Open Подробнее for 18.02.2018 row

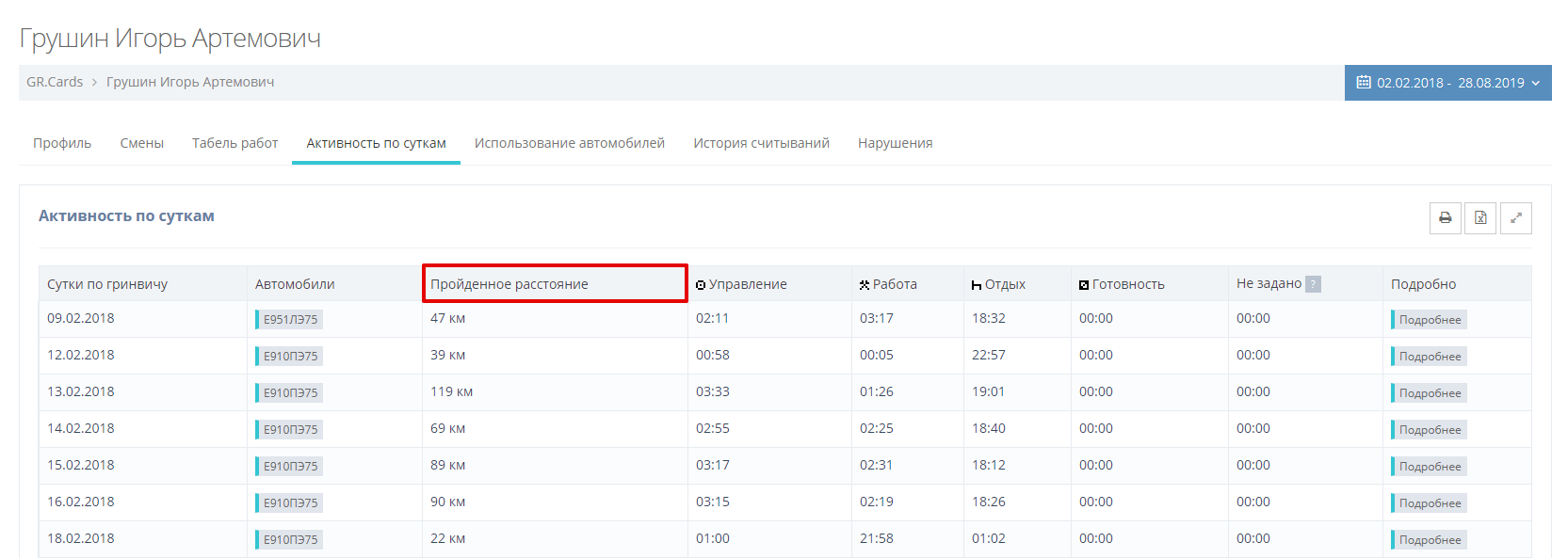(1430, 540)
